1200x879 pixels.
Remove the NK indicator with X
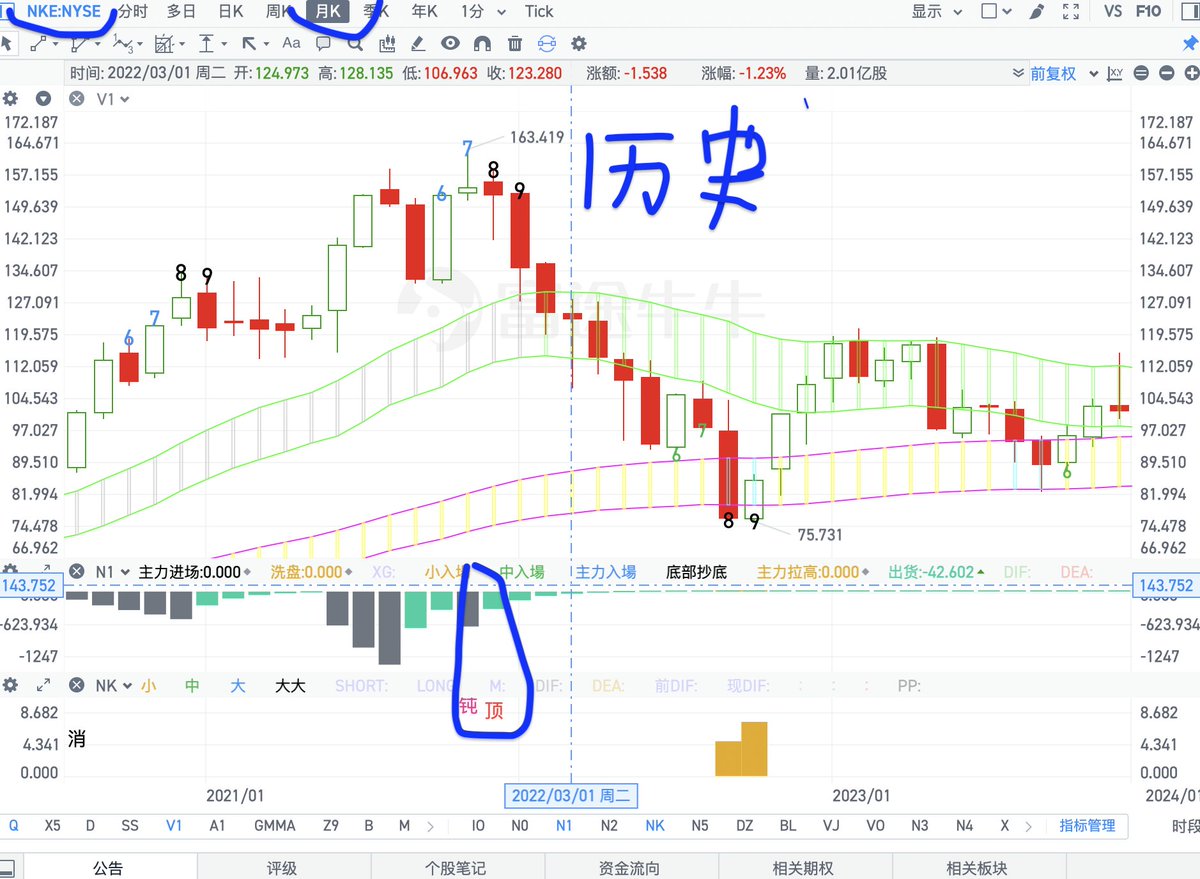click(x=76, y=685)
